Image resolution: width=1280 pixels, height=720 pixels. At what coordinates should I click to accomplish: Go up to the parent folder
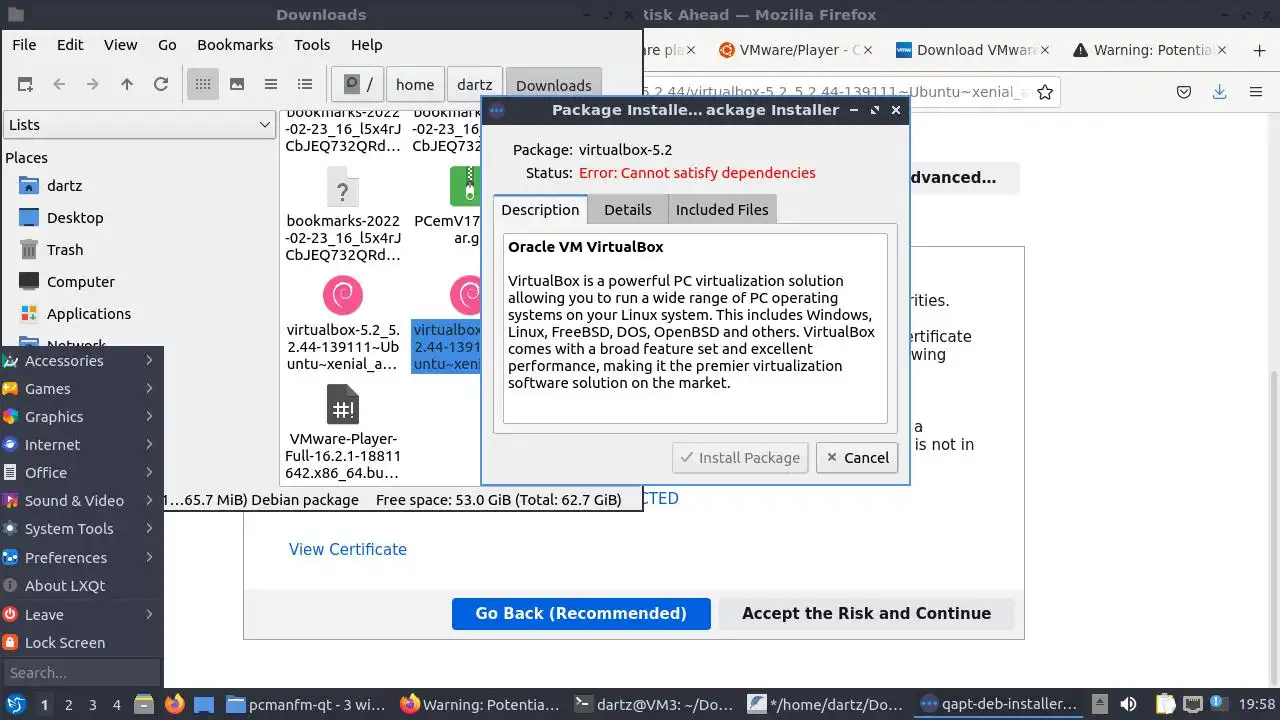pos(127,85)
